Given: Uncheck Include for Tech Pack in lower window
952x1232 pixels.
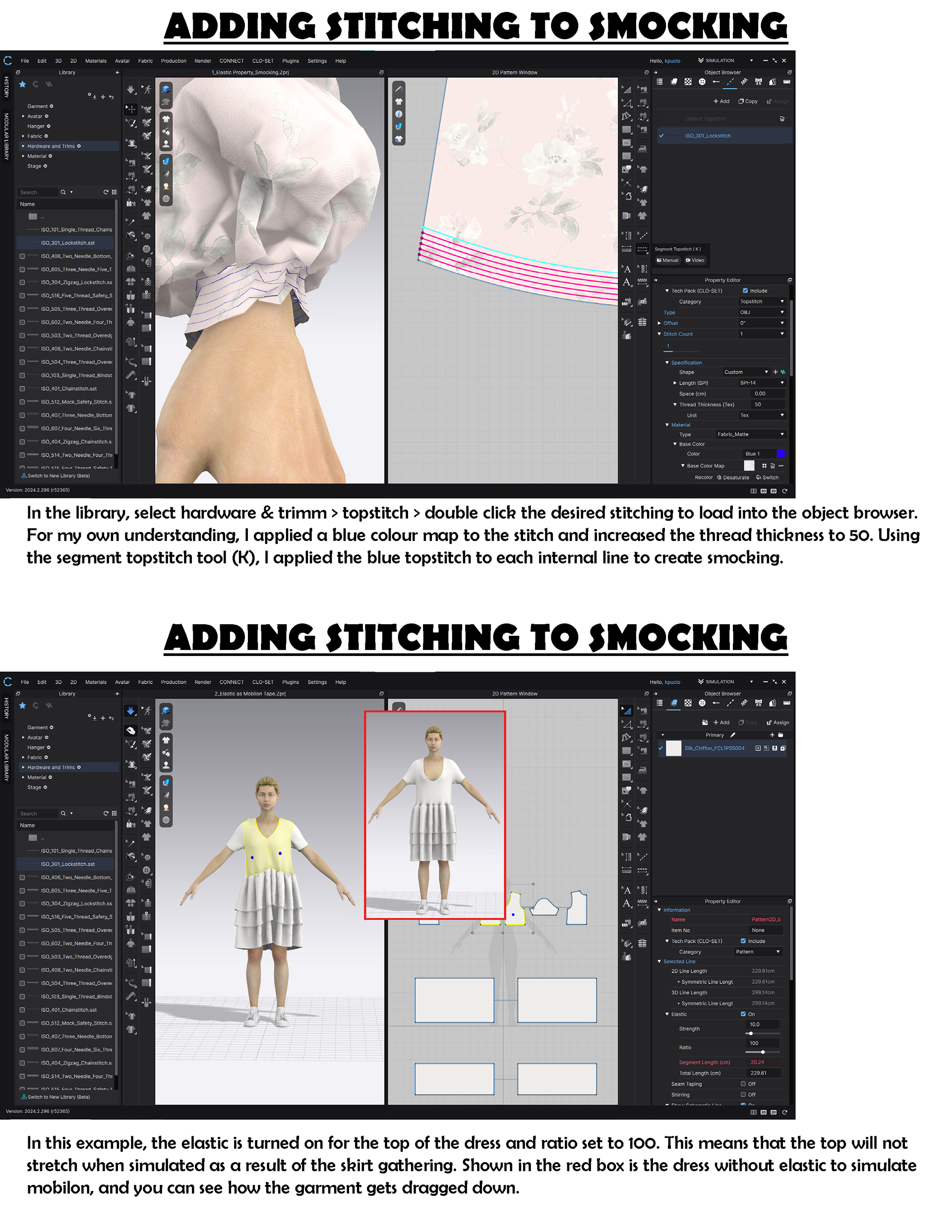Looking at the screenshot, I should coord(743,941).
